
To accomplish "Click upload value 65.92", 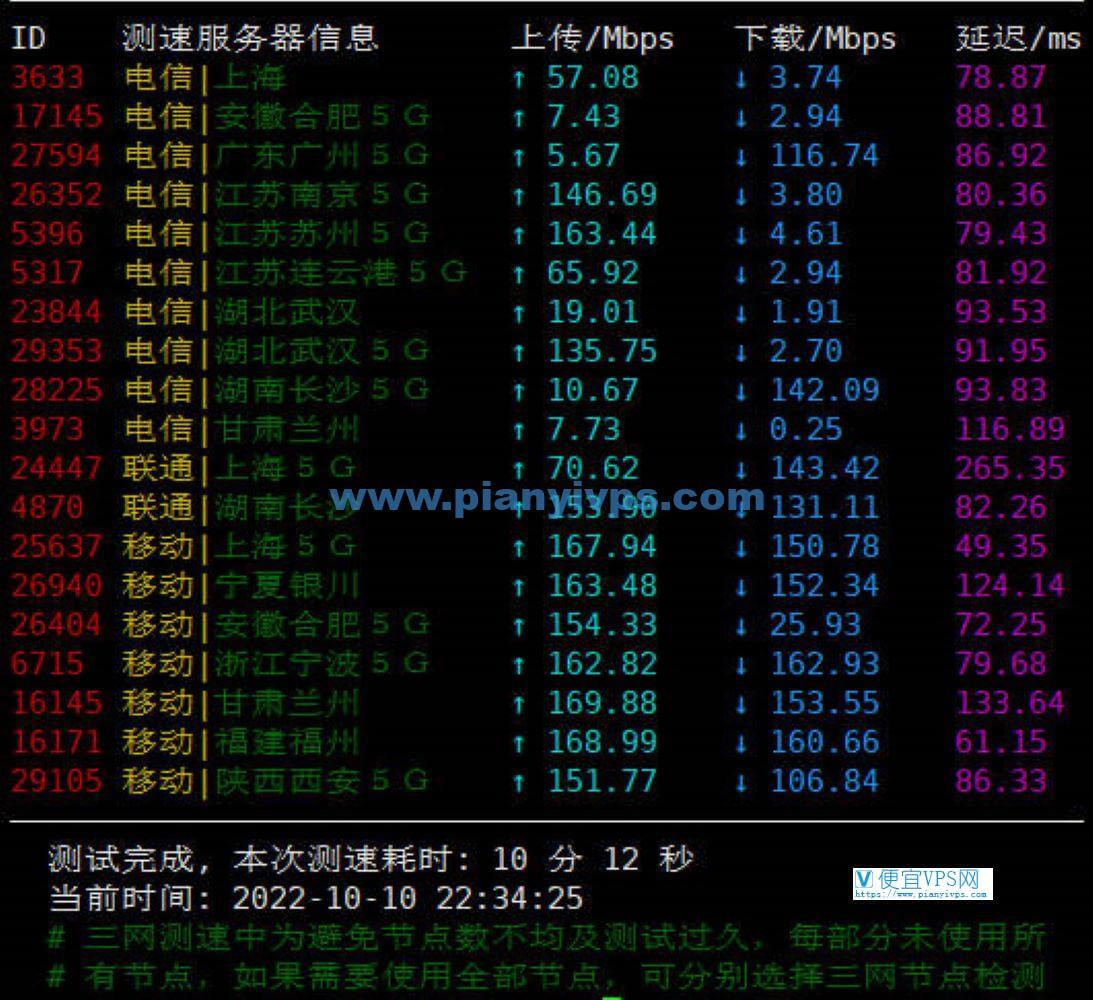I will [x=593, y=272].
